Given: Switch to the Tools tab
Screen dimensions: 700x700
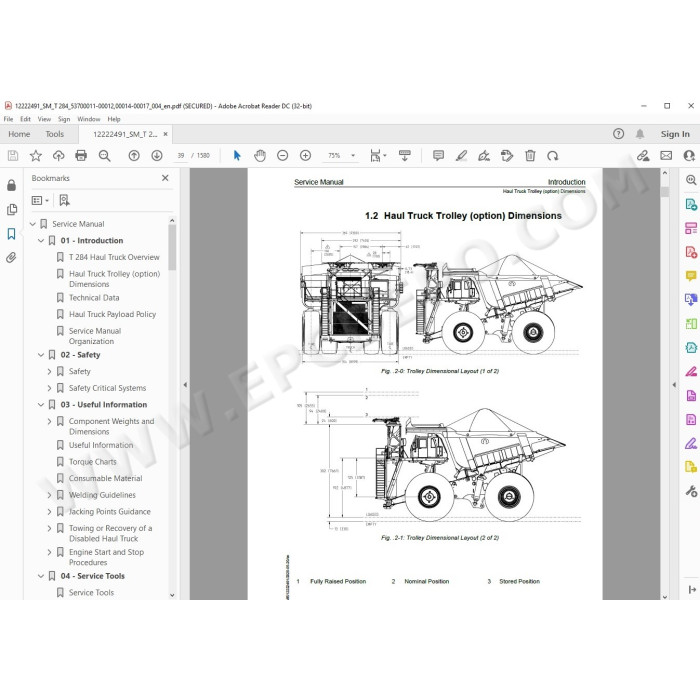Looking at the screenshot, I should pyautogui.click(x=54, y=134).
